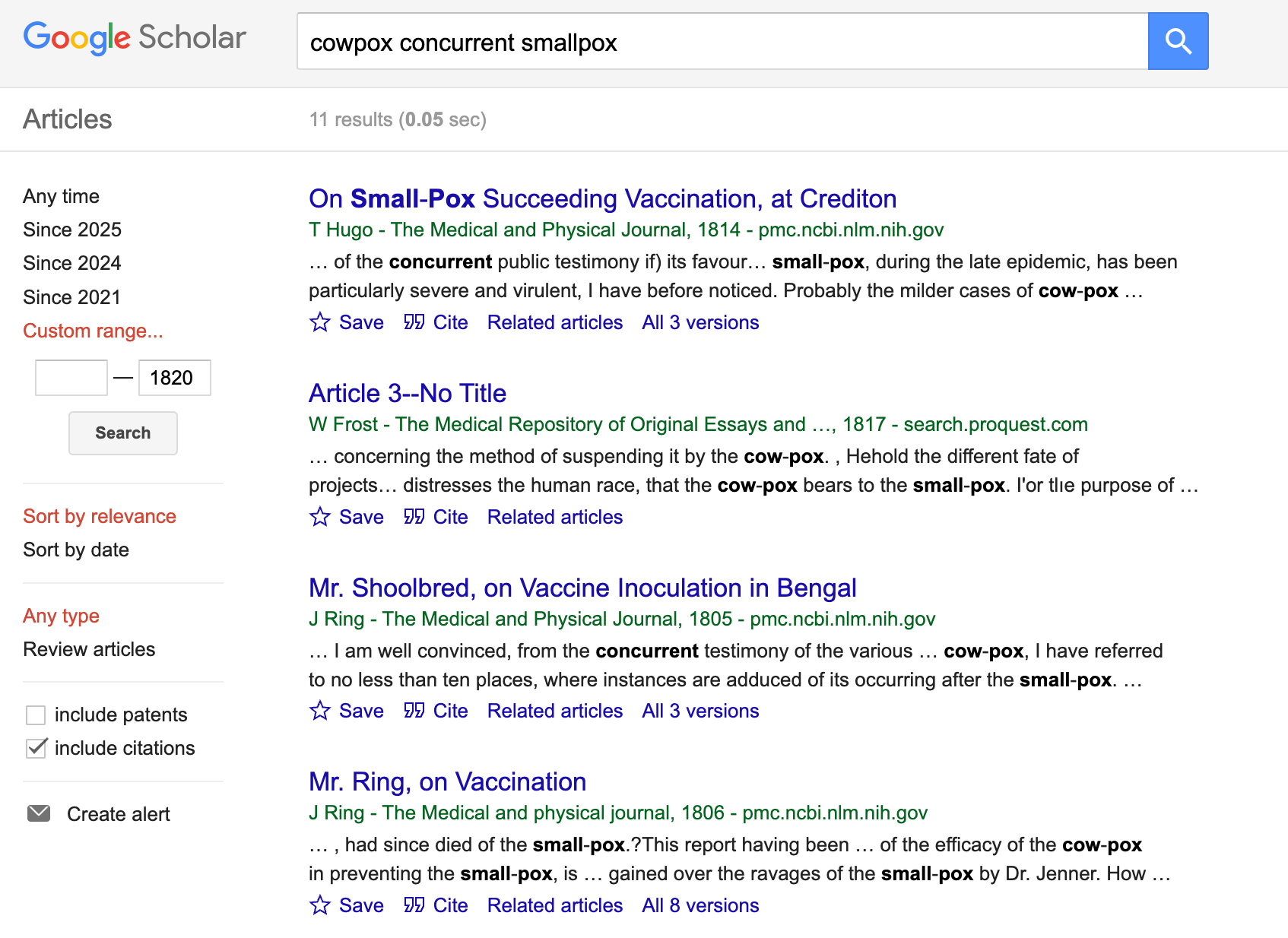Open the Articles section heading
This screenshot has width=1288, height=938.
pyautogui.click(x=68, y=119)
